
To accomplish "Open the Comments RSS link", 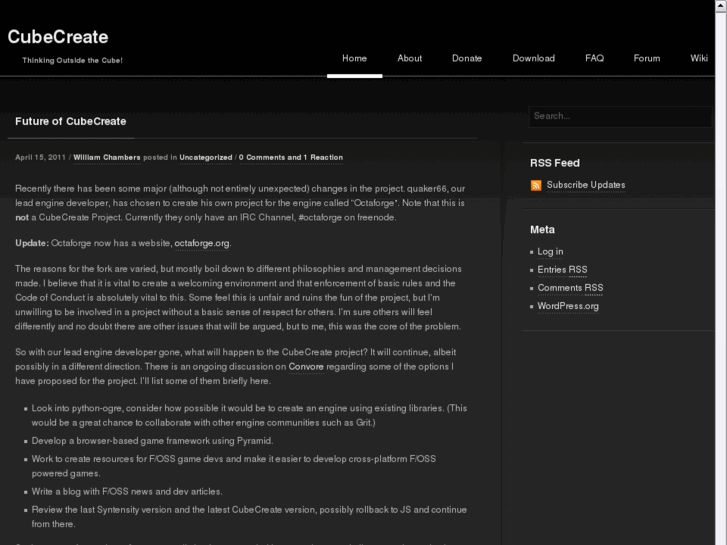I will click(x=570, y=288).
